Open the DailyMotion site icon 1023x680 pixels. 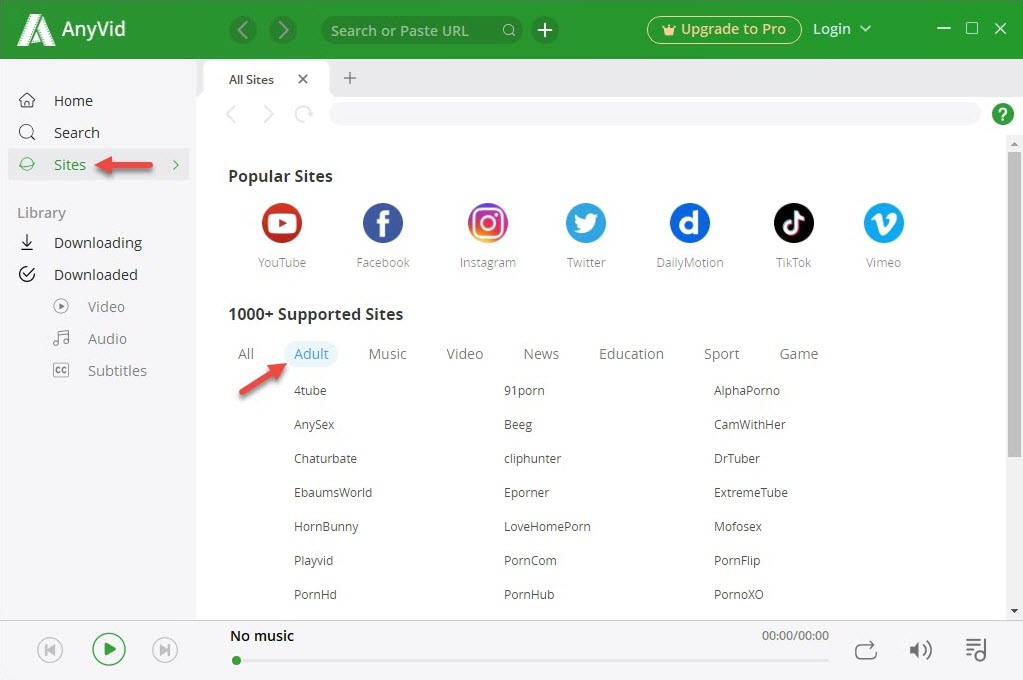point(690,223)
